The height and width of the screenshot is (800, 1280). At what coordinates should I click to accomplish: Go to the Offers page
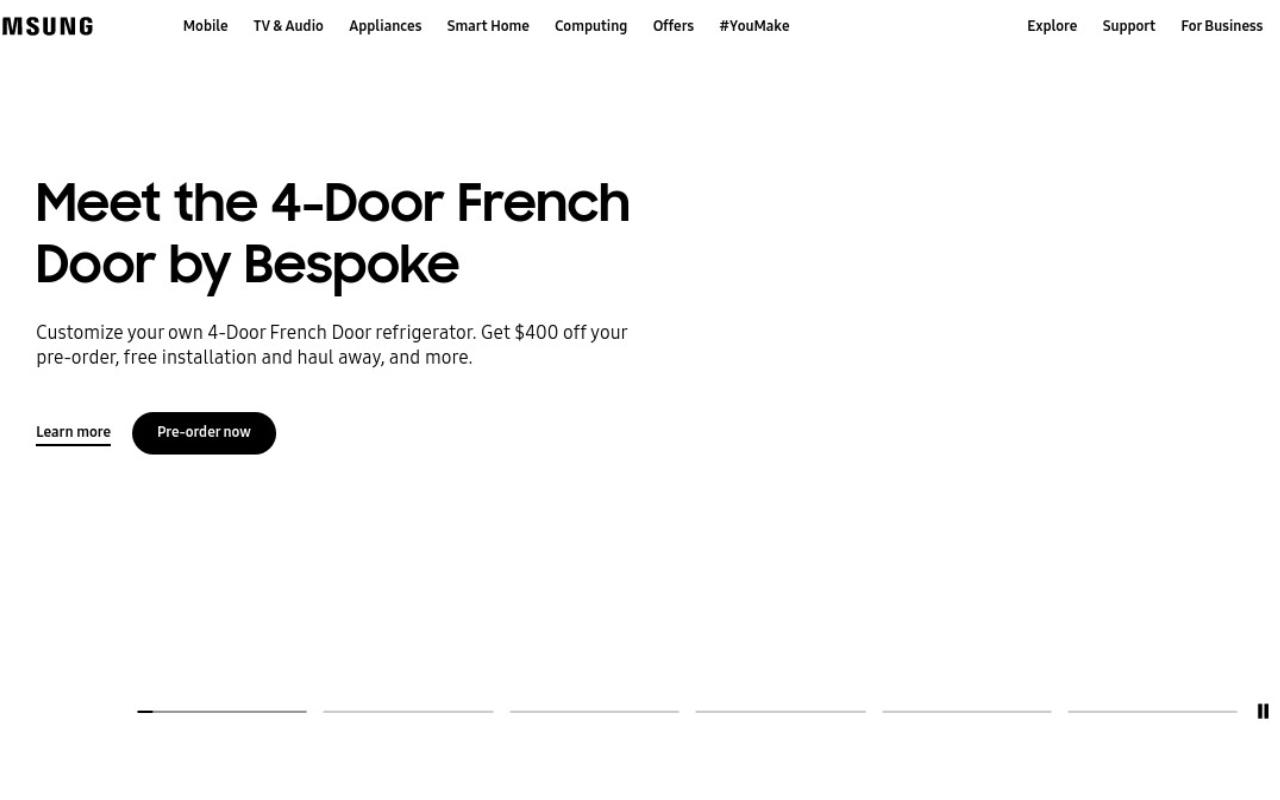673,26
